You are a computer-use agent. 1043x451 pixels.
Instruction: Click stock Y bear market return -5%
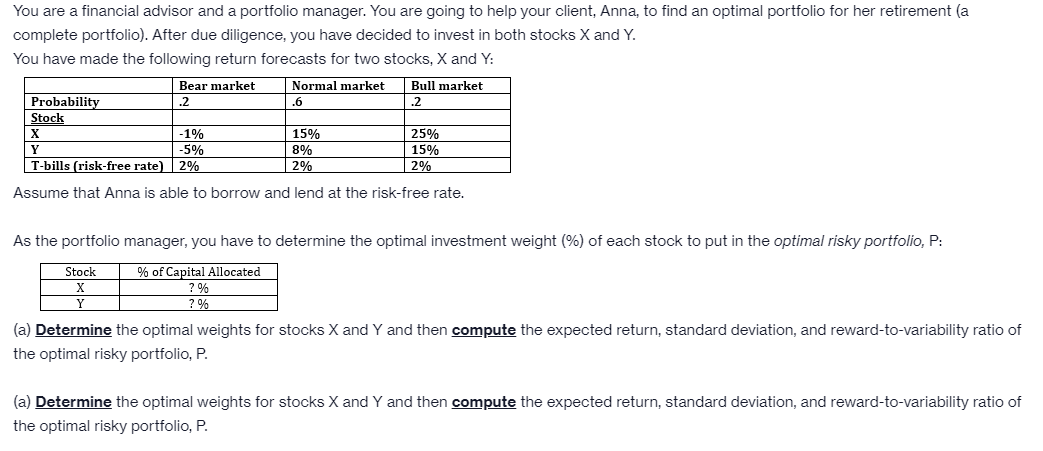(192, 150)
